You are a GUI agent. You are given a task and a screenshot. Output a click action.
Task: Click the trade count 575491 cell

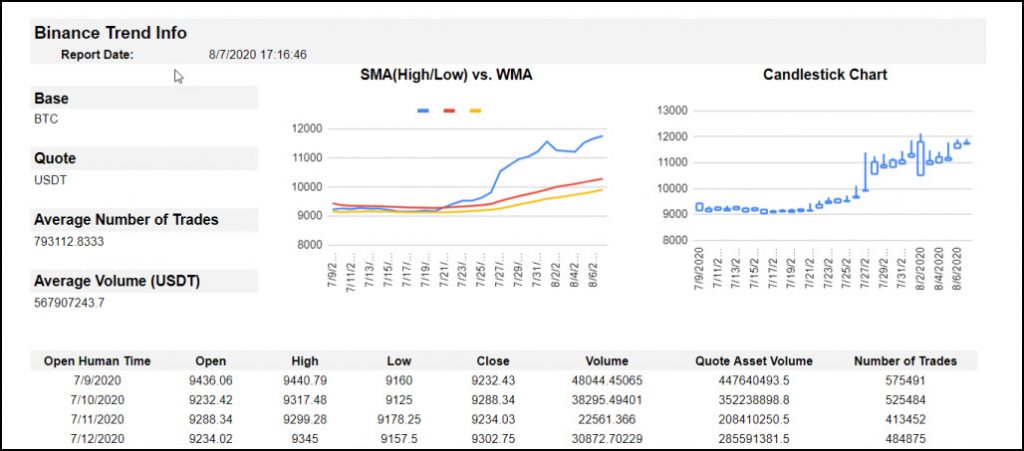click(905, 380)
